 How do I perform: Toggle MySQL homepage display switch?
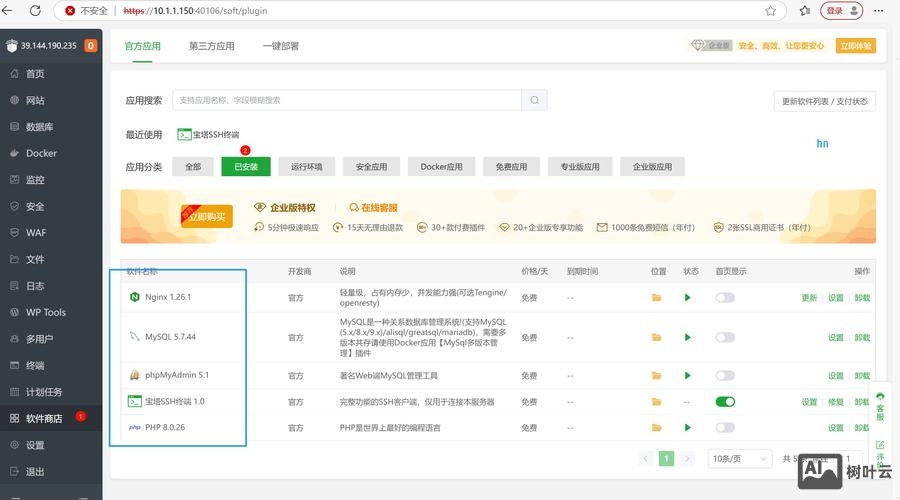pyautogui.click(x=725, y=338)
